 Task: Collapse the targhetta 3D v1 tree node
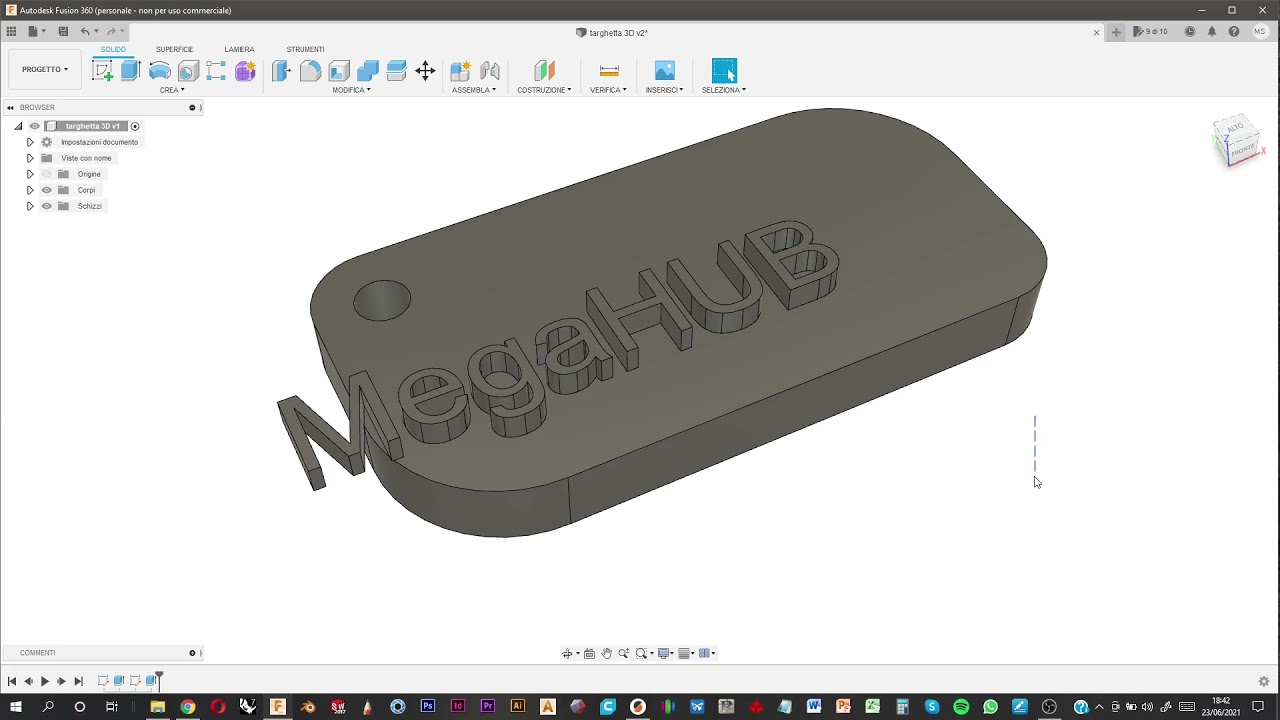coord(18,126)
